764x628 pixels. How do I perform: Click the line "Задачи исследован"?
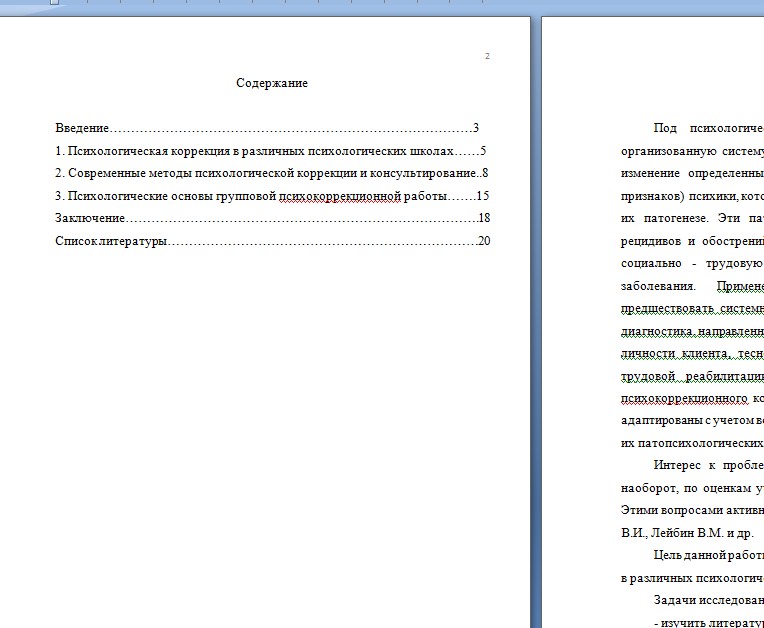pyautogui.click(x=708, y=600)
